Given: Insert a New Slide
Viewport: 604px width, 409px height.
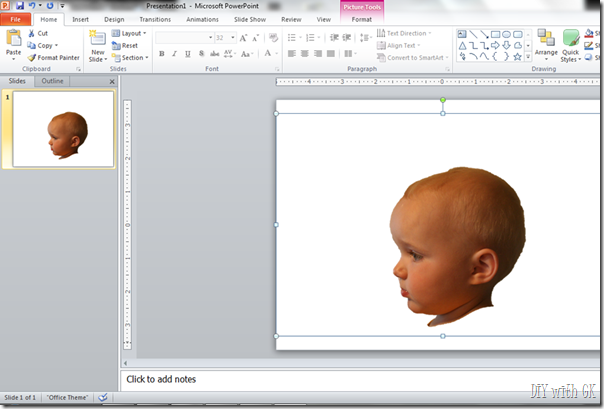Looking at the screenshot, I should (x=98, y=46).
